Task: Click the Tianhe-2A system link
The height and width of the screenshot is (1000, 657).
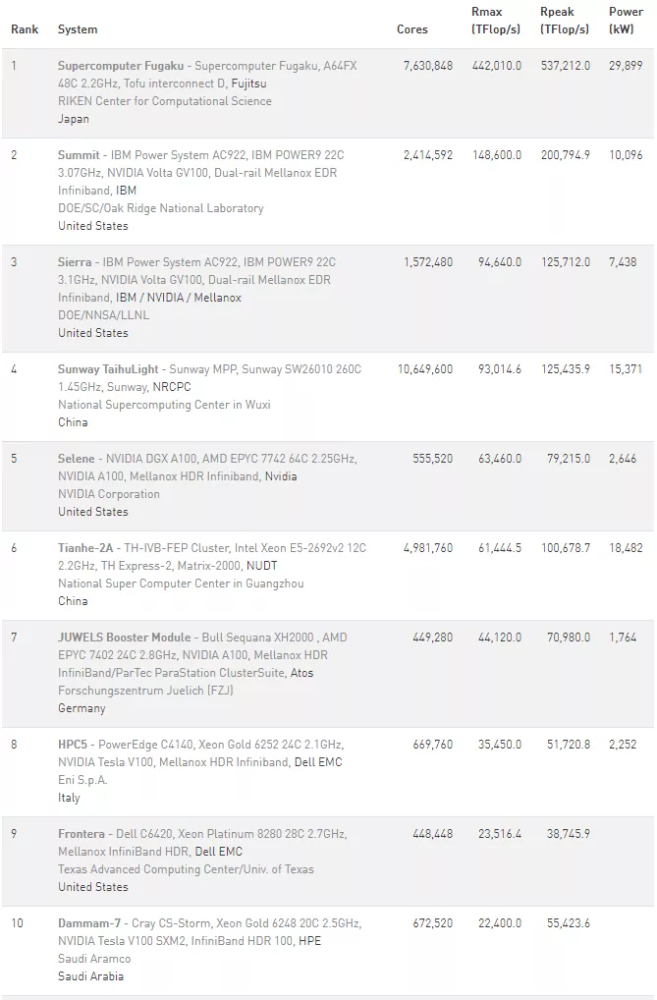Action: 86,548
